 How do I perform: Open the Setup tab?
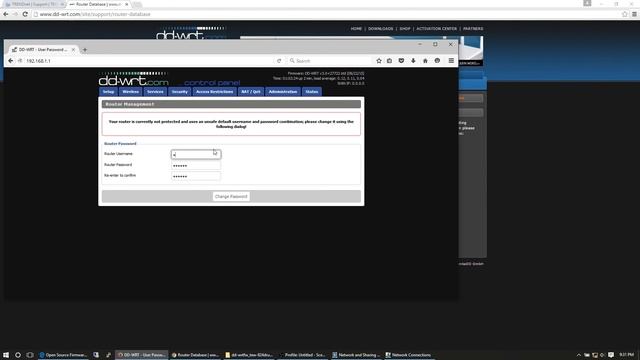pos(109,92)
